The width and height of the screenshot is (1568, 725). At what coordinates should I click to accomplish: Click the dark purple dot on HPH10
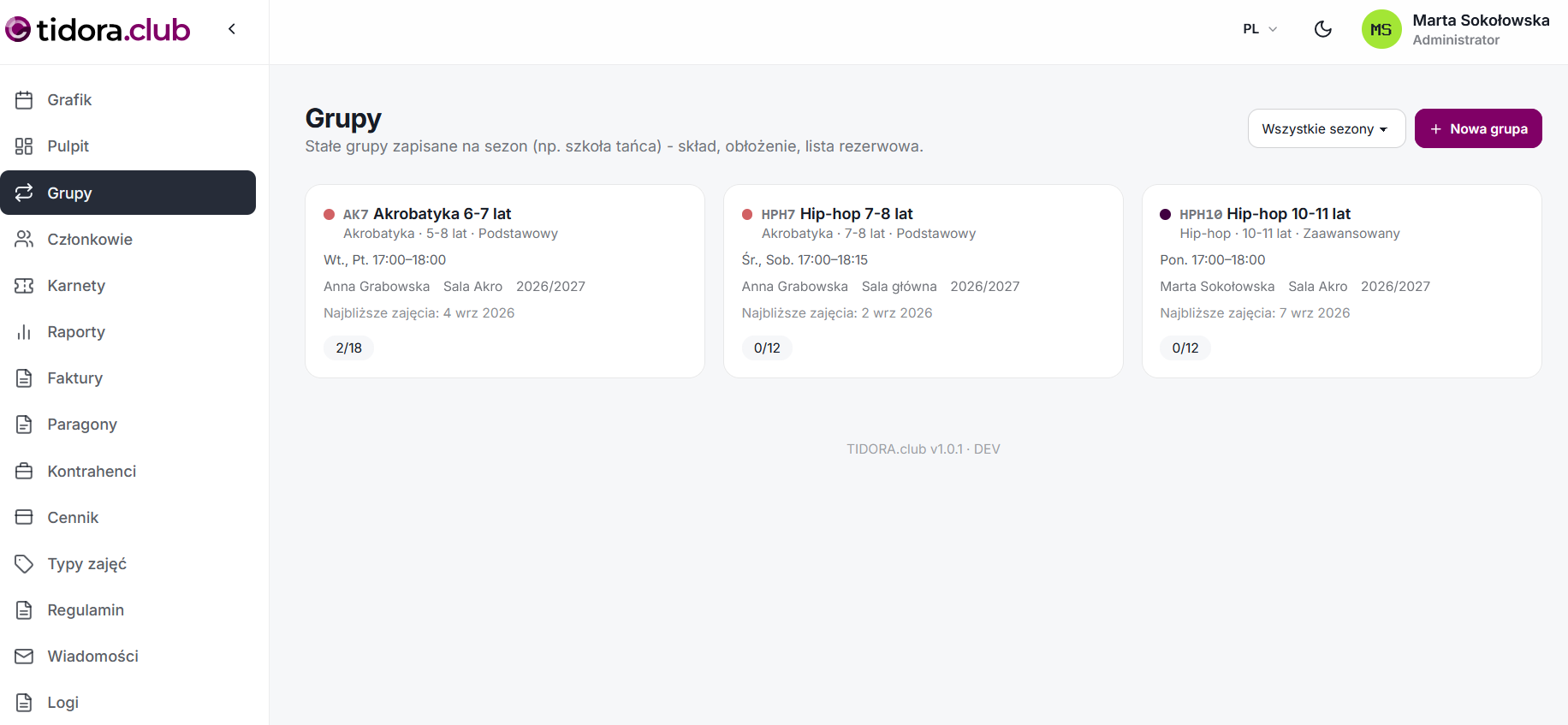click(x=1166, y=215)
